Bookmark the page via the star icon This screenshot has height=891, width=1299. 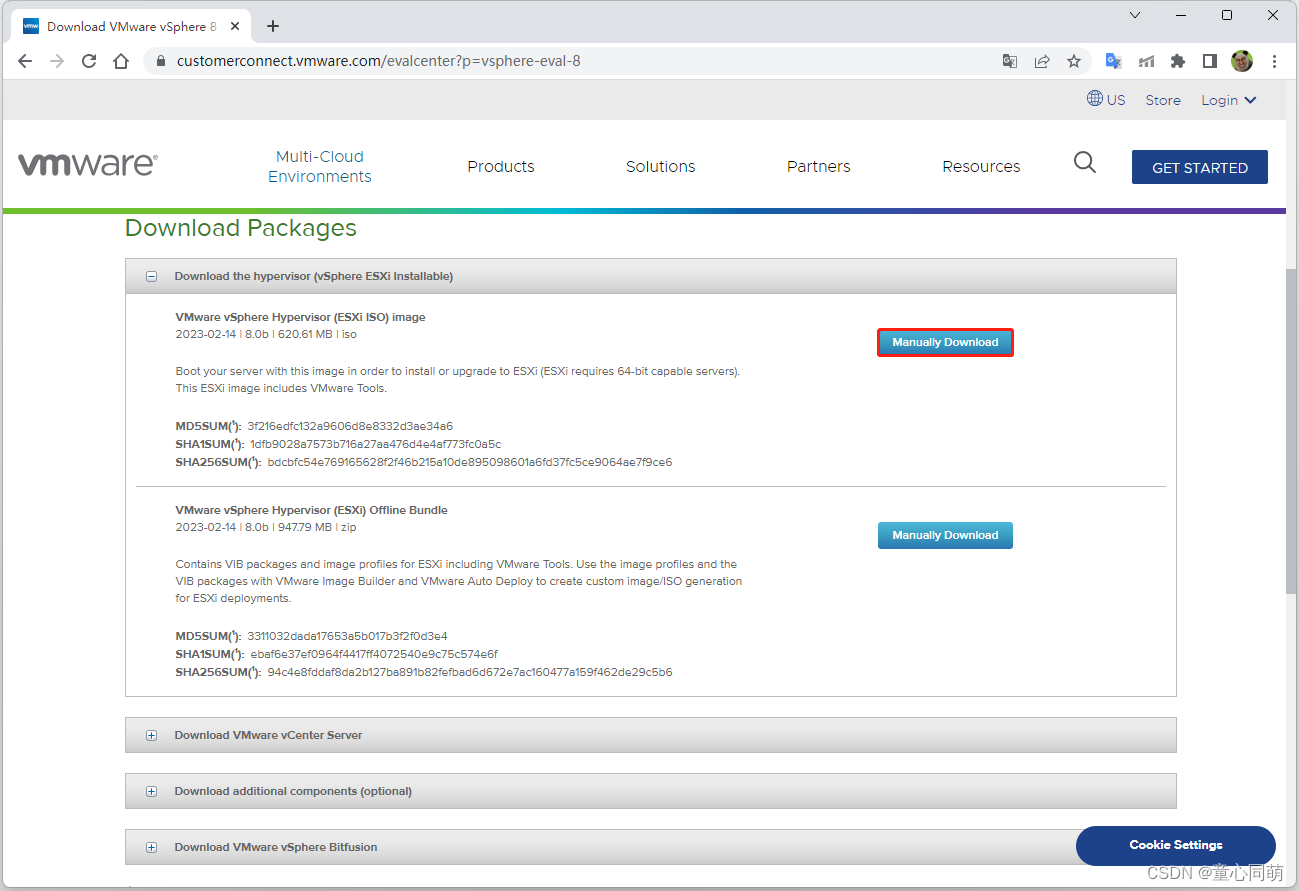pyautogui.click(x=1073, y=61)
